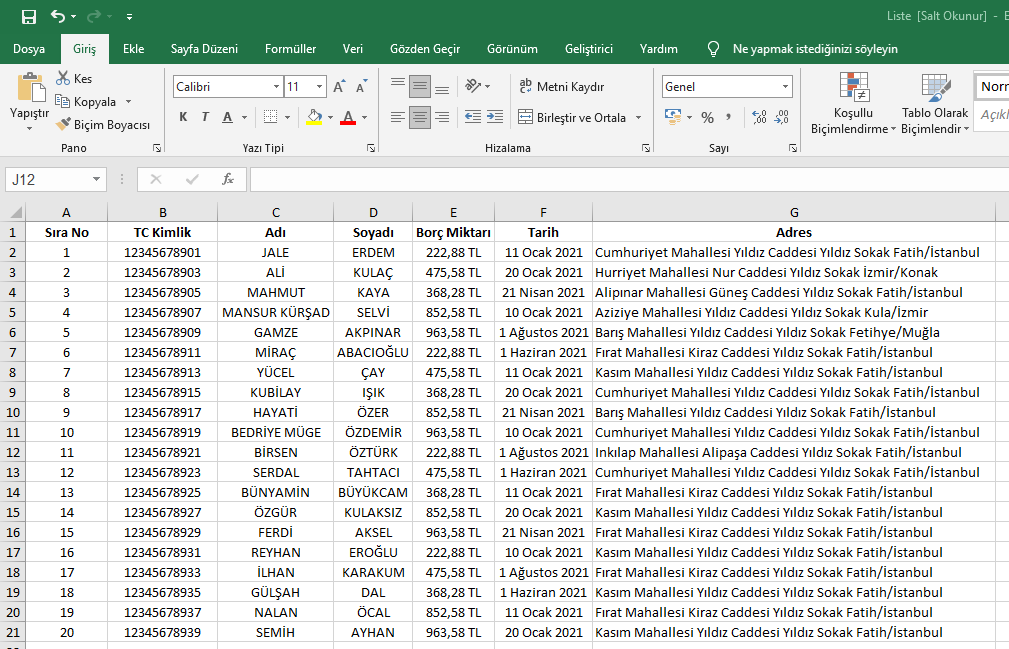Toggle italic (T) formatting

[205, 118]
